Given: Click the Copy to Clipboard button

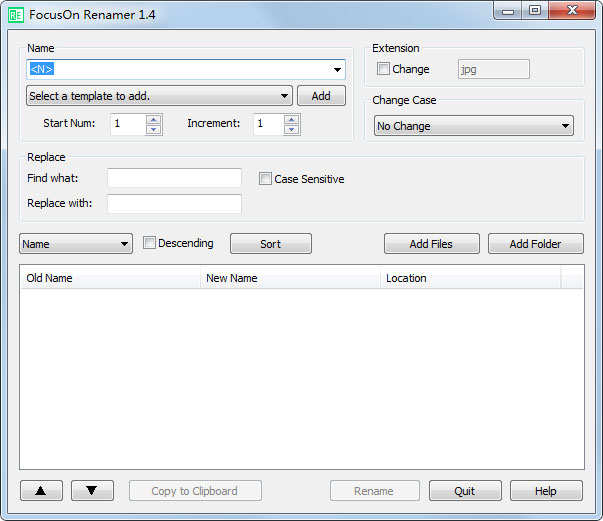Looking at the screenshot, I should (x=195, y=491).
